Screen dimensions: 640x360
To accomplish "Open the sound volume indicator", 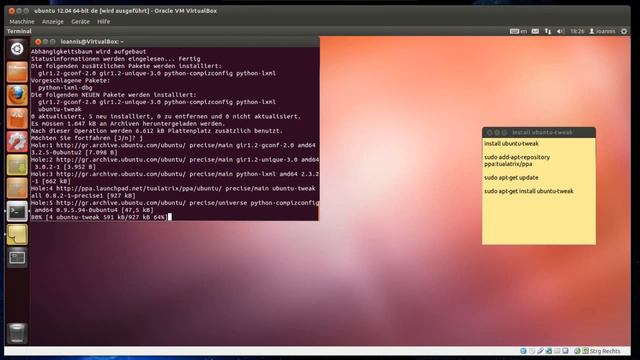I will [560, 31].
